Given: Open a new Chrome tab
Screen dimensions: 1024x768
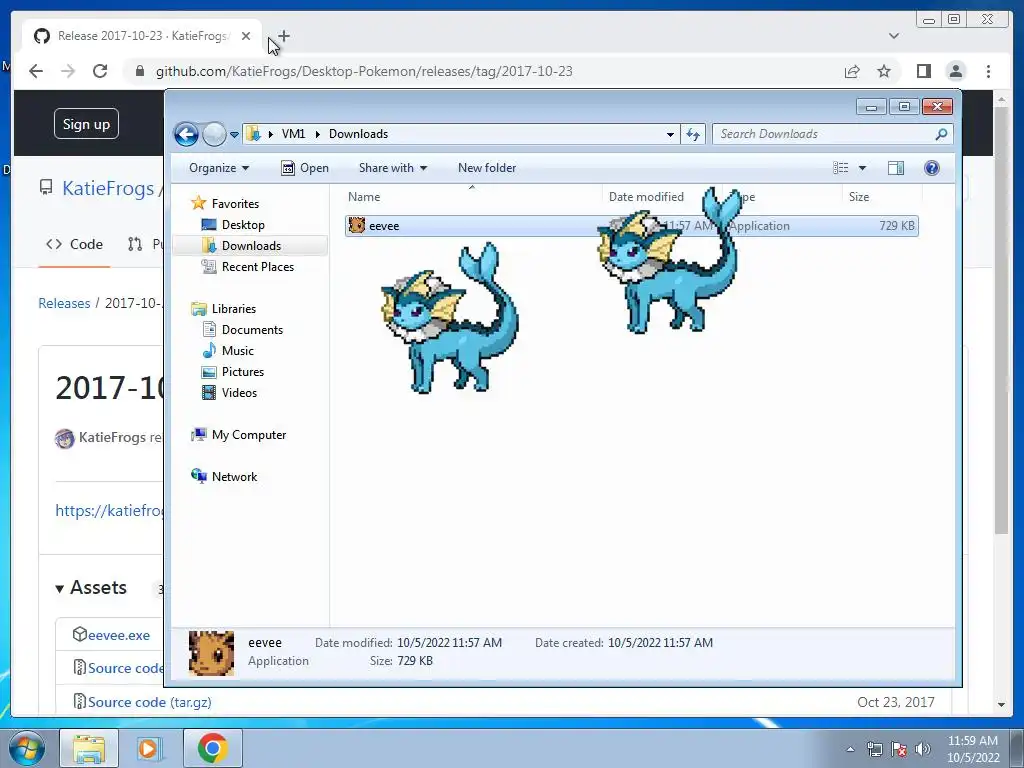Looking at the screenshot, I should pos(283,36).
